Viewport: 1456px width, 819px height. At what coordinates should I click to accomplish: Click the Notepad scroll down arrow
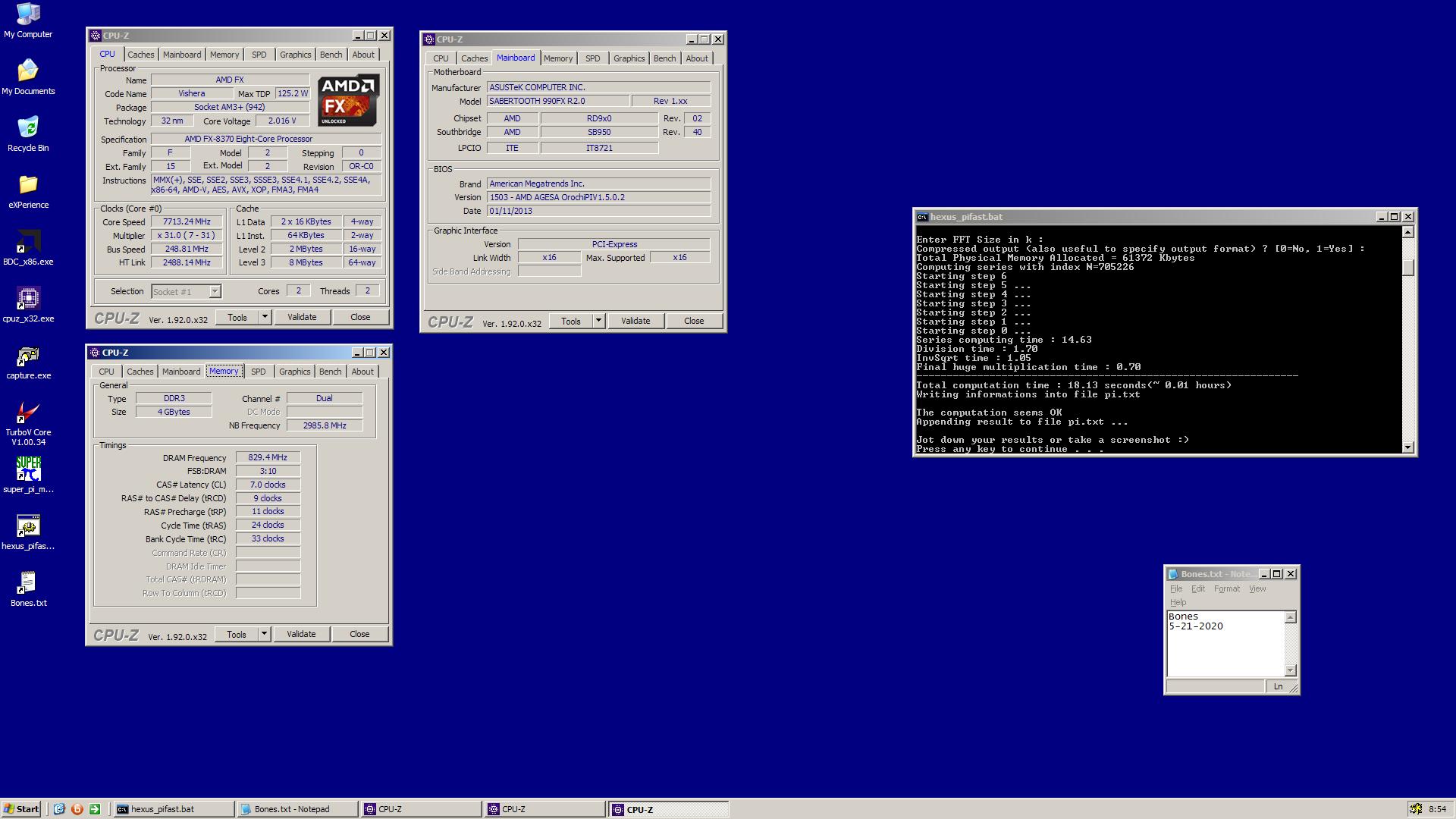coord(1290,670)
